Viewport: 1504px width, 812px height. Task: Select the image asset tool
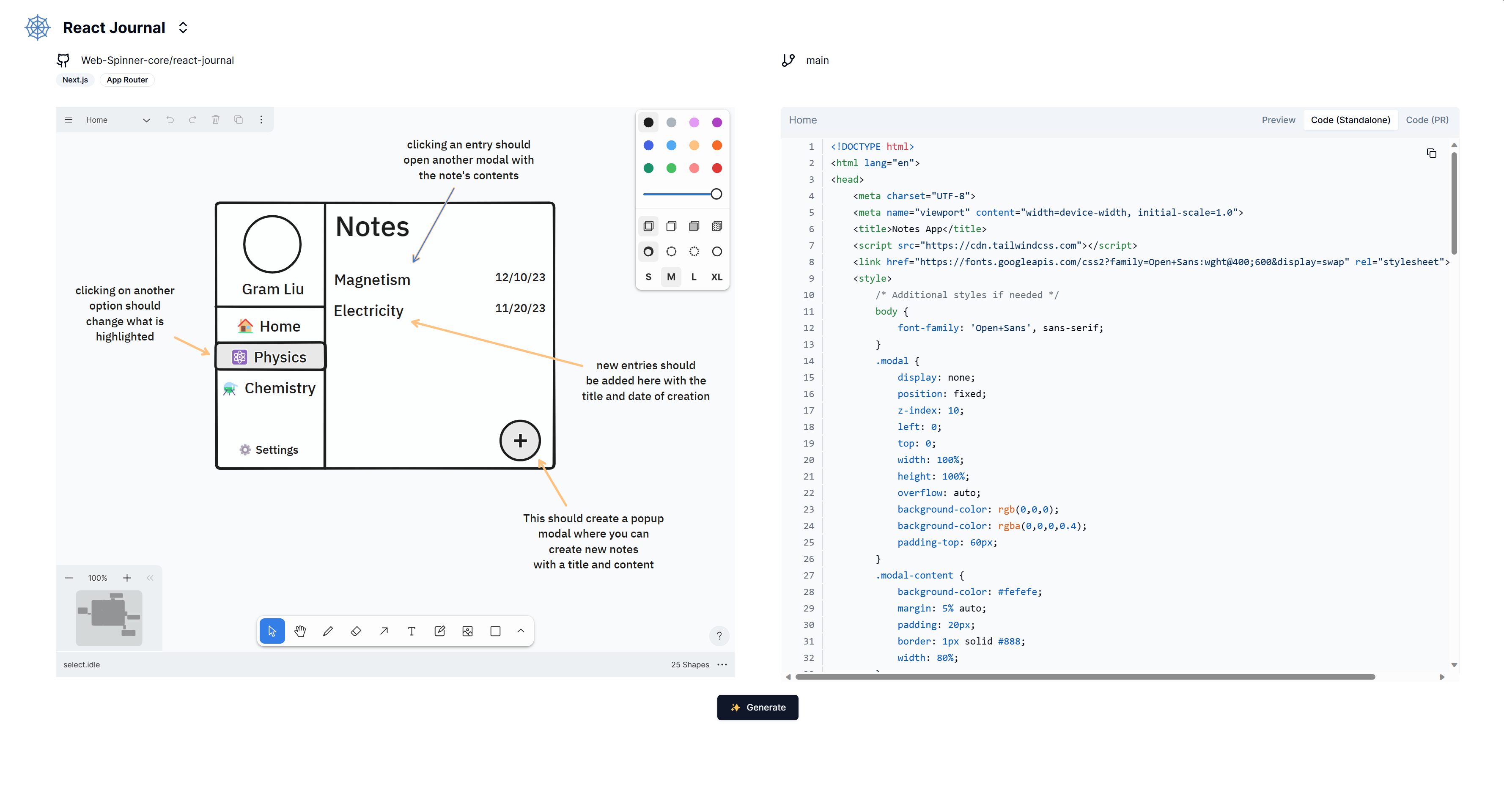click(x=468, y=631)
